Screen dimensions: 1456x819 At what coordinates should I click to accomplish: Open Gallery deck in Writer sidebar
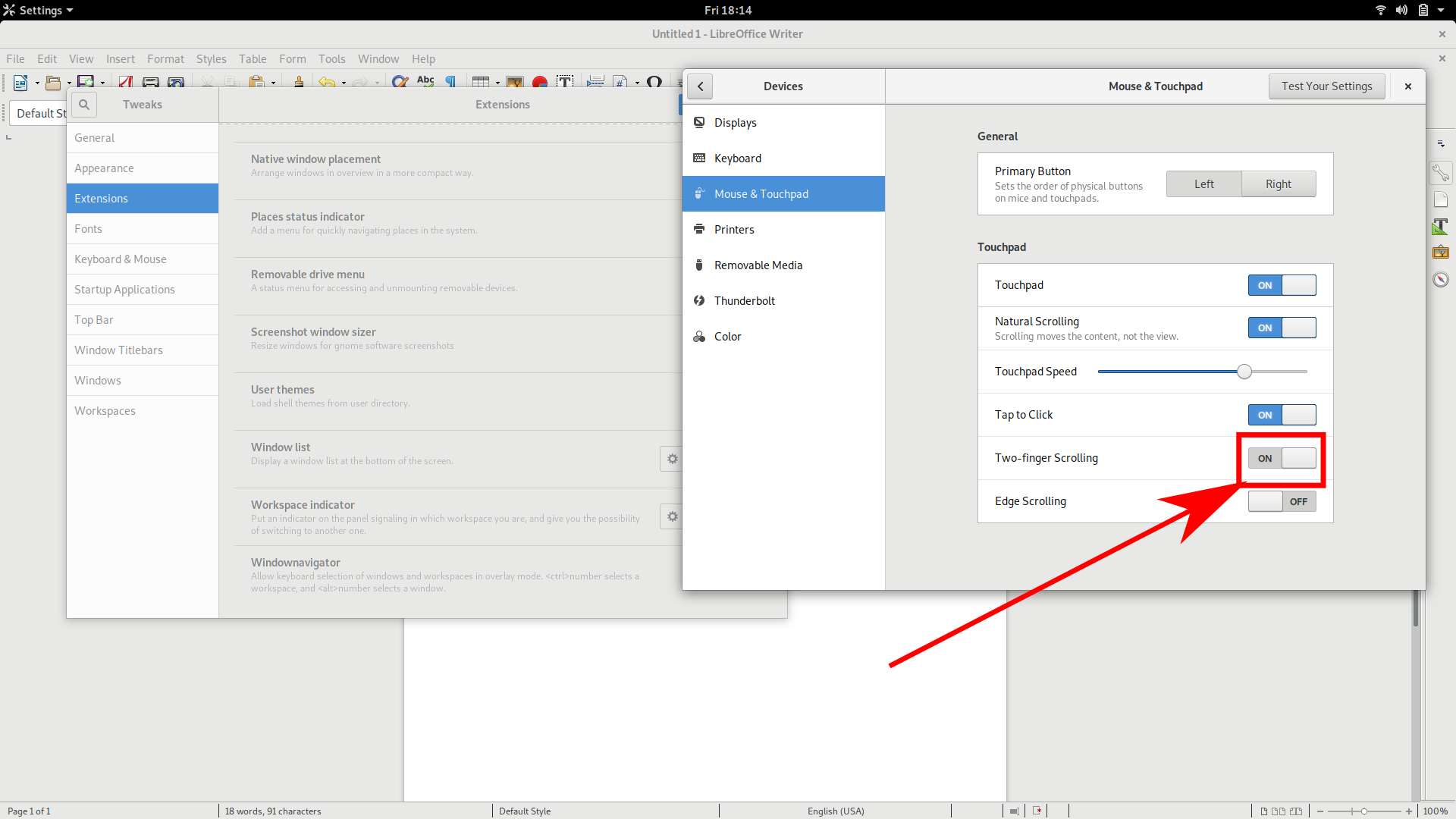(x=1441, y=253)
